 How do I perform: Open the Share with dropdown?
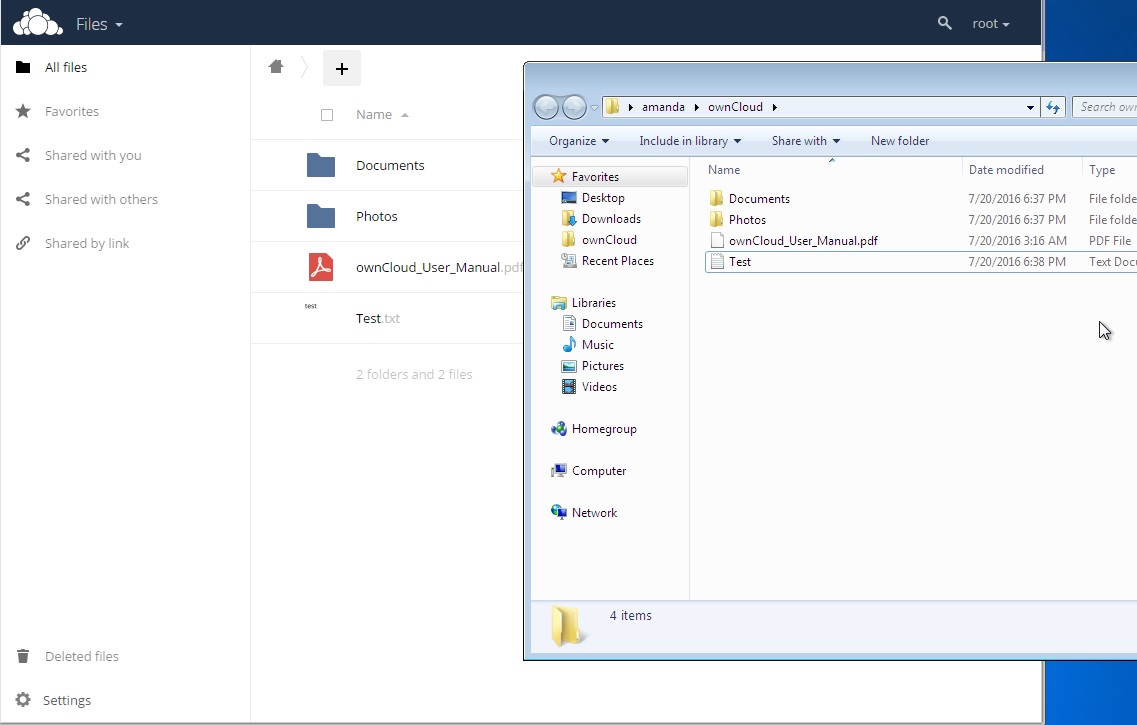click(805, 141)
